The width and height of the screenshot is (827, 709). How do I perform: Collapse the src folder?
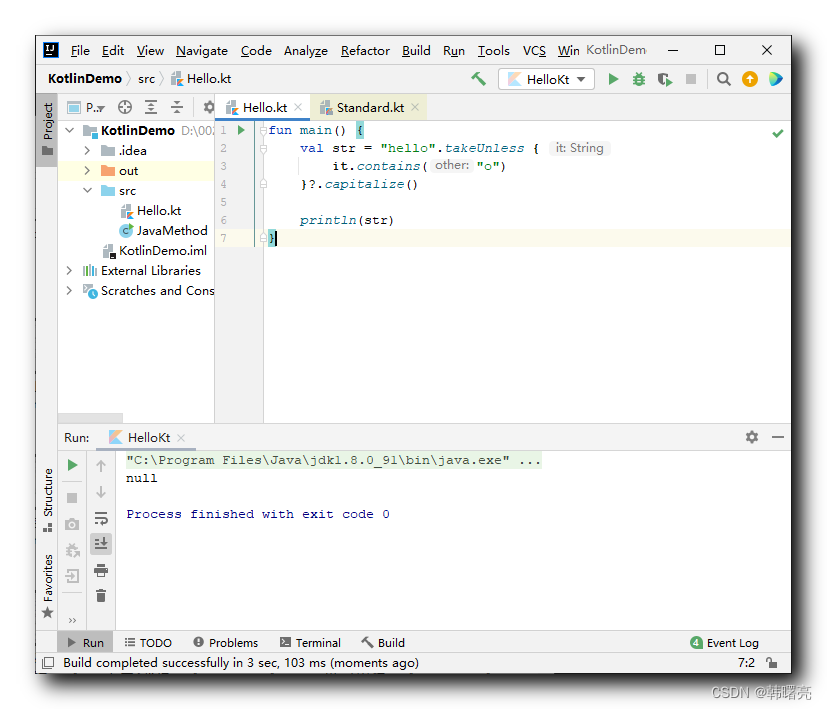(88, 191)
